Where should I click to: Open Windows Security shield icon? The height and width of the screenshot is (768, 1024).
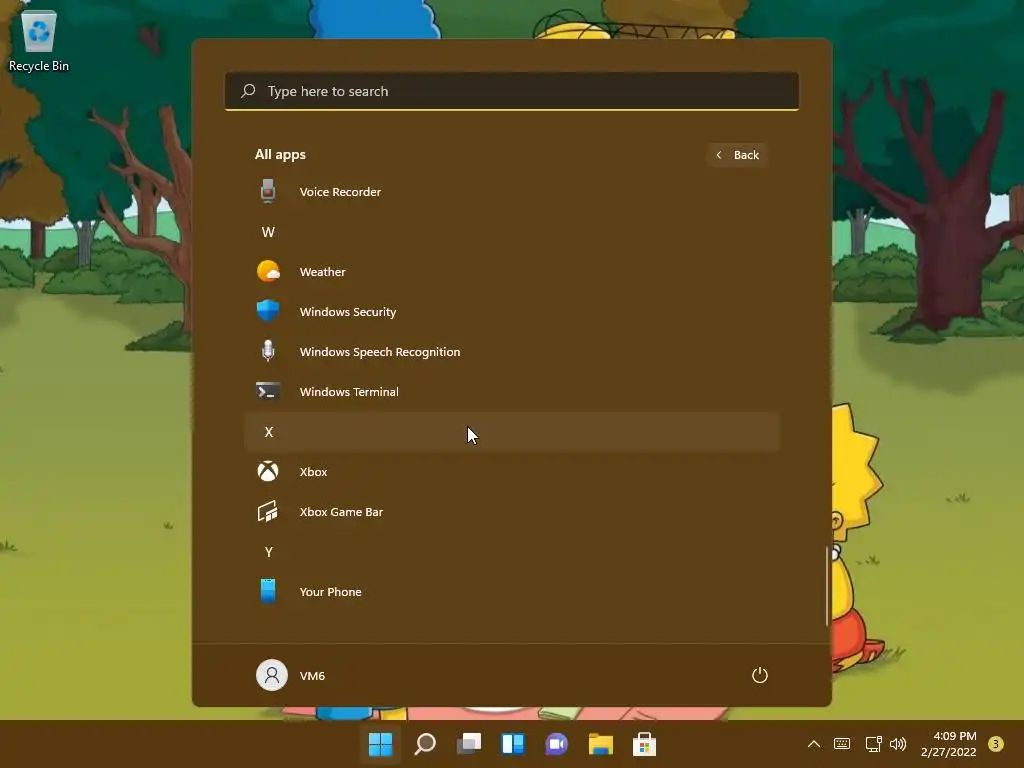pyautogui.click(x=268, y=311)
